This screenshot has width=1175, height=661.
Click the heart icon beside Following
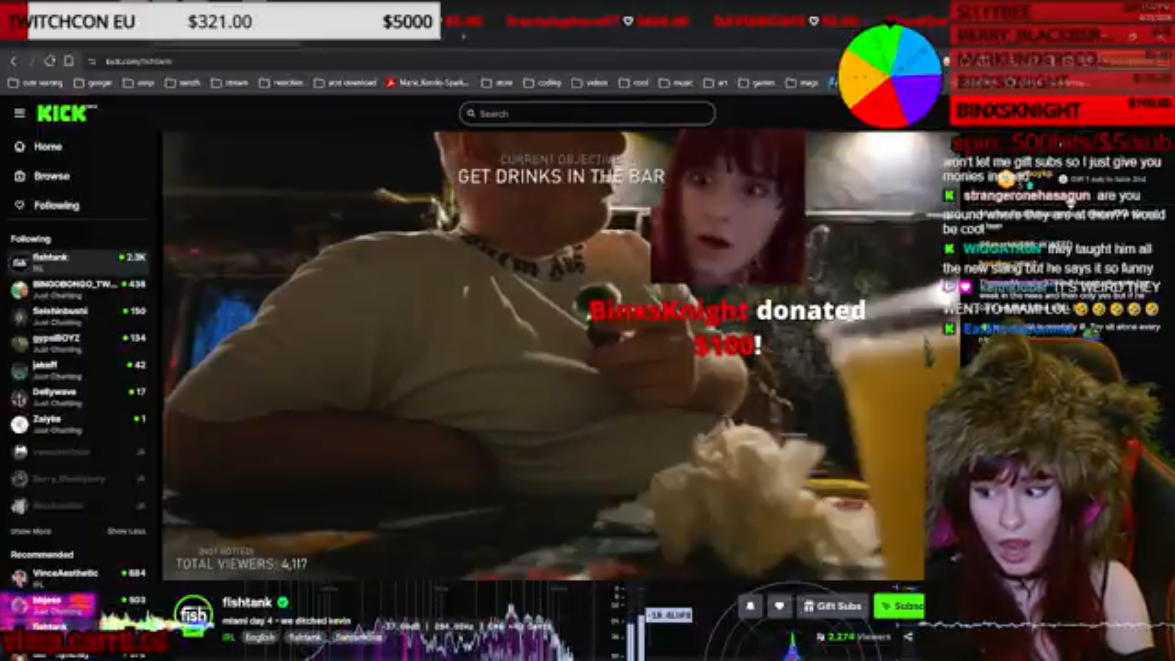[x=19, y=205]
